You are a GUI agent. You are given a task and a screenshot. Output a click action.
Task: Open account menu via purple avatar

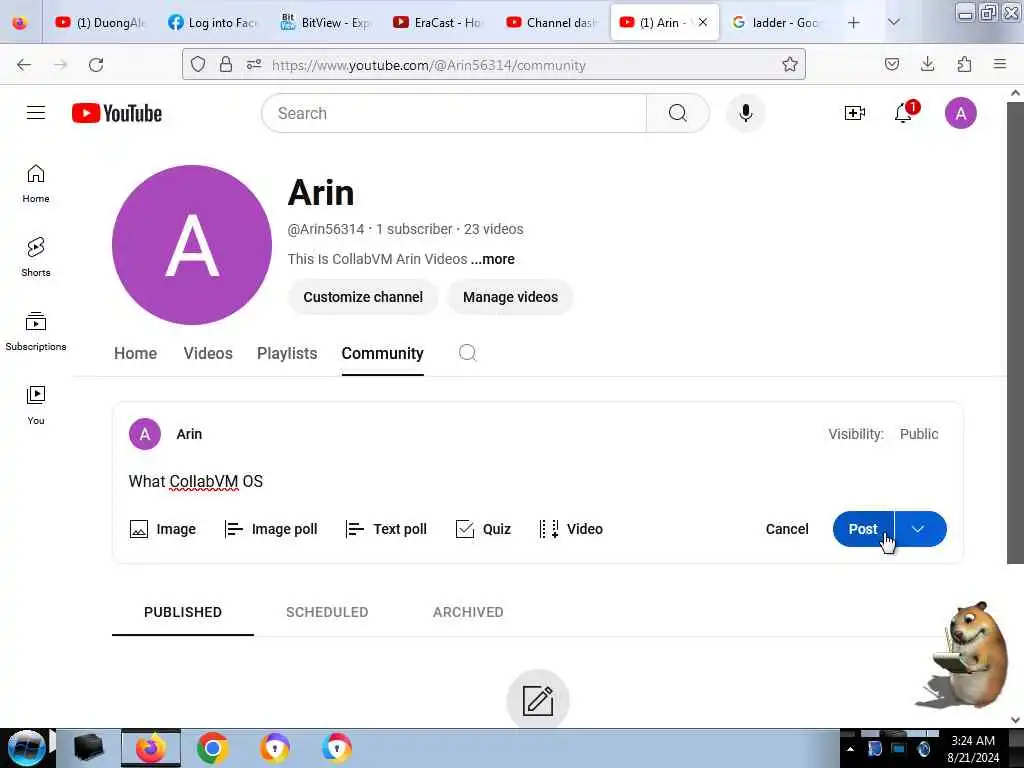pyautogui.click(x=960, y=113)
